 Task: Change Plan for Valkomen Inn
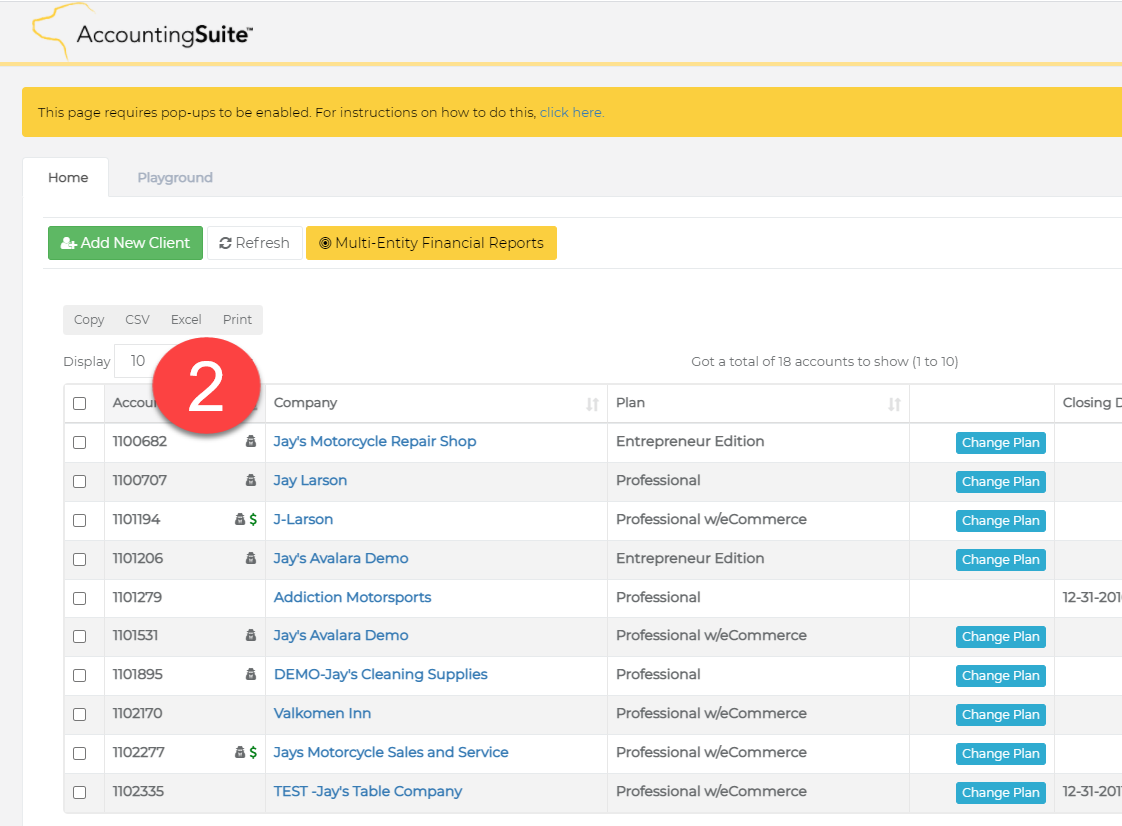(x=1000, y=714)
